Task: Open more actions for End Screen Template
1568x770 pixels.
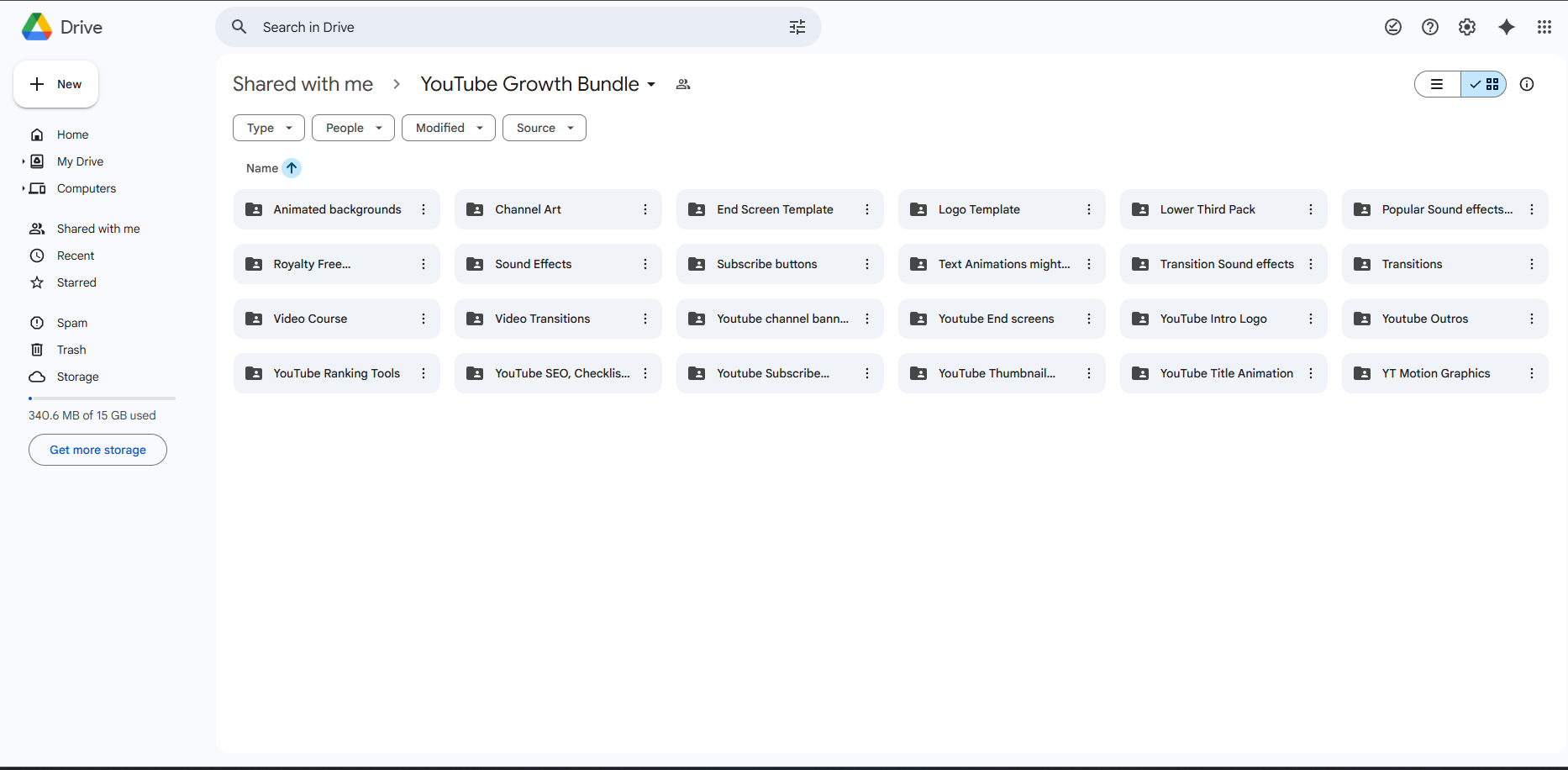Action: coord(867,209)
